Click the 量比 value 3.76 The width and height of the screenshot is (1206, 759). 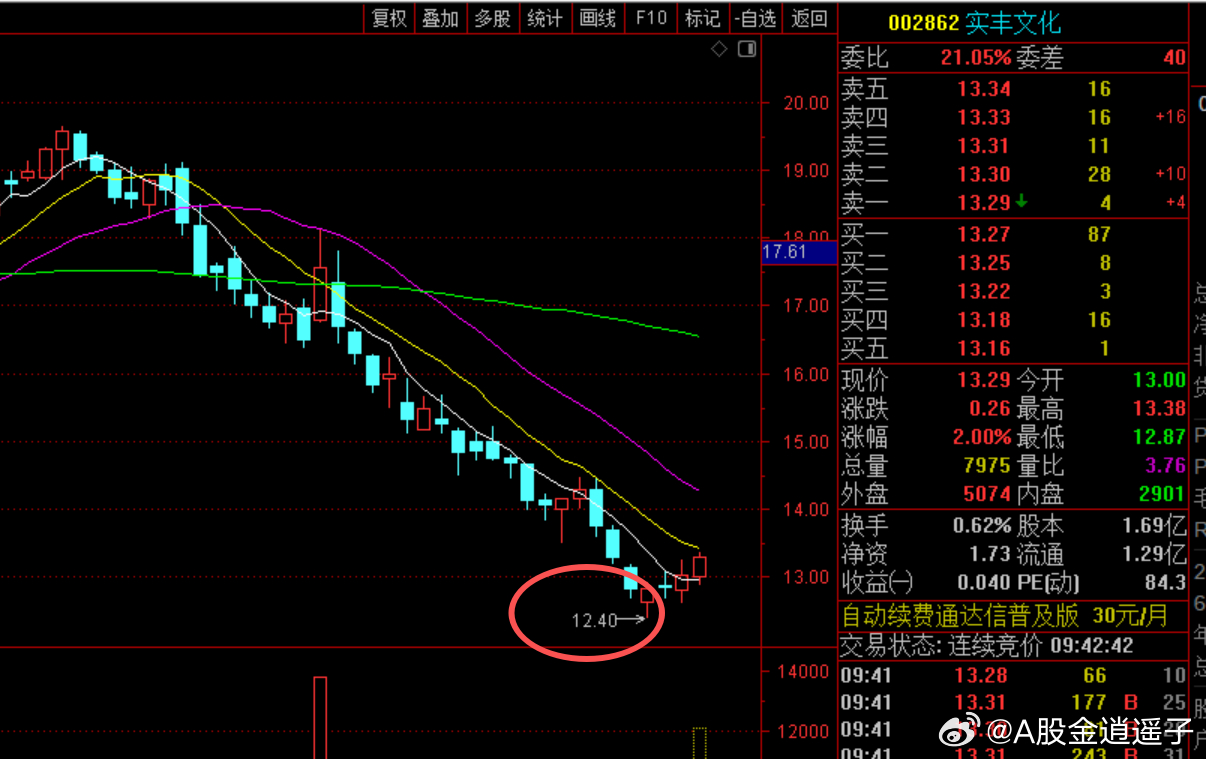point(1165,466)
